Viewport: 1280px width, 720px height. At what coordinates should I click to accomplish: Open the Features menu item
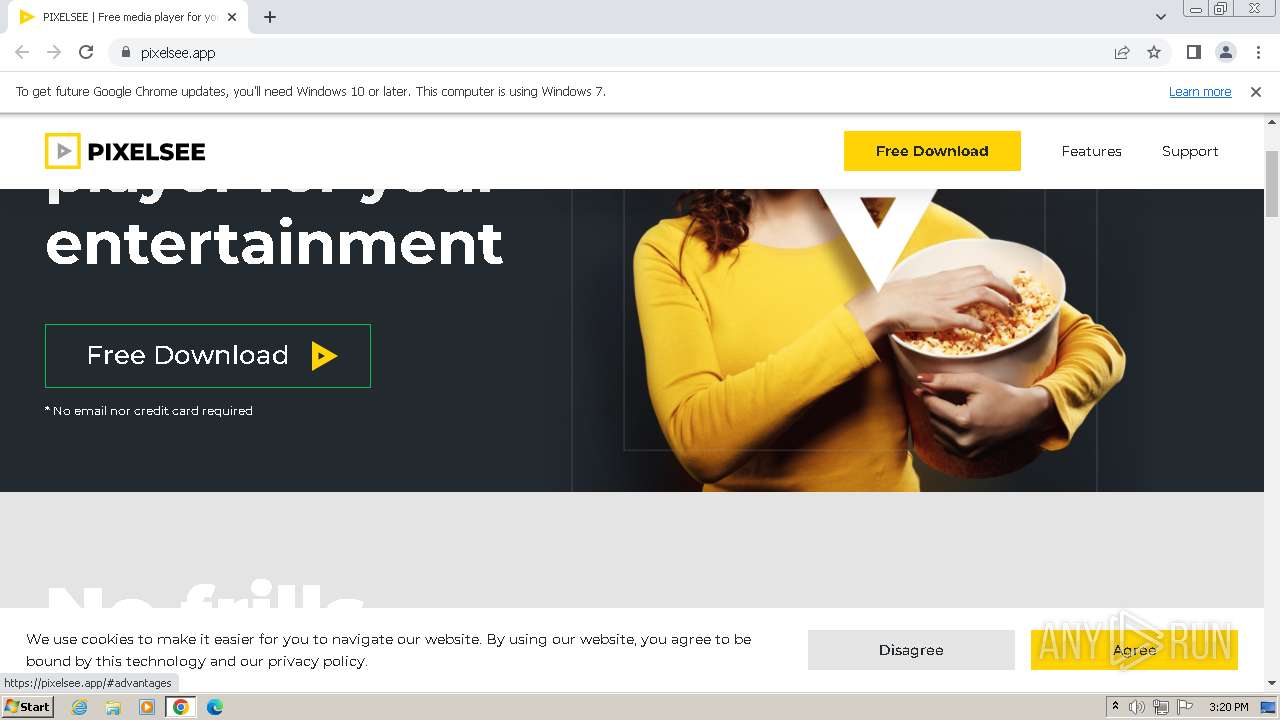[x=1091, y=151]
